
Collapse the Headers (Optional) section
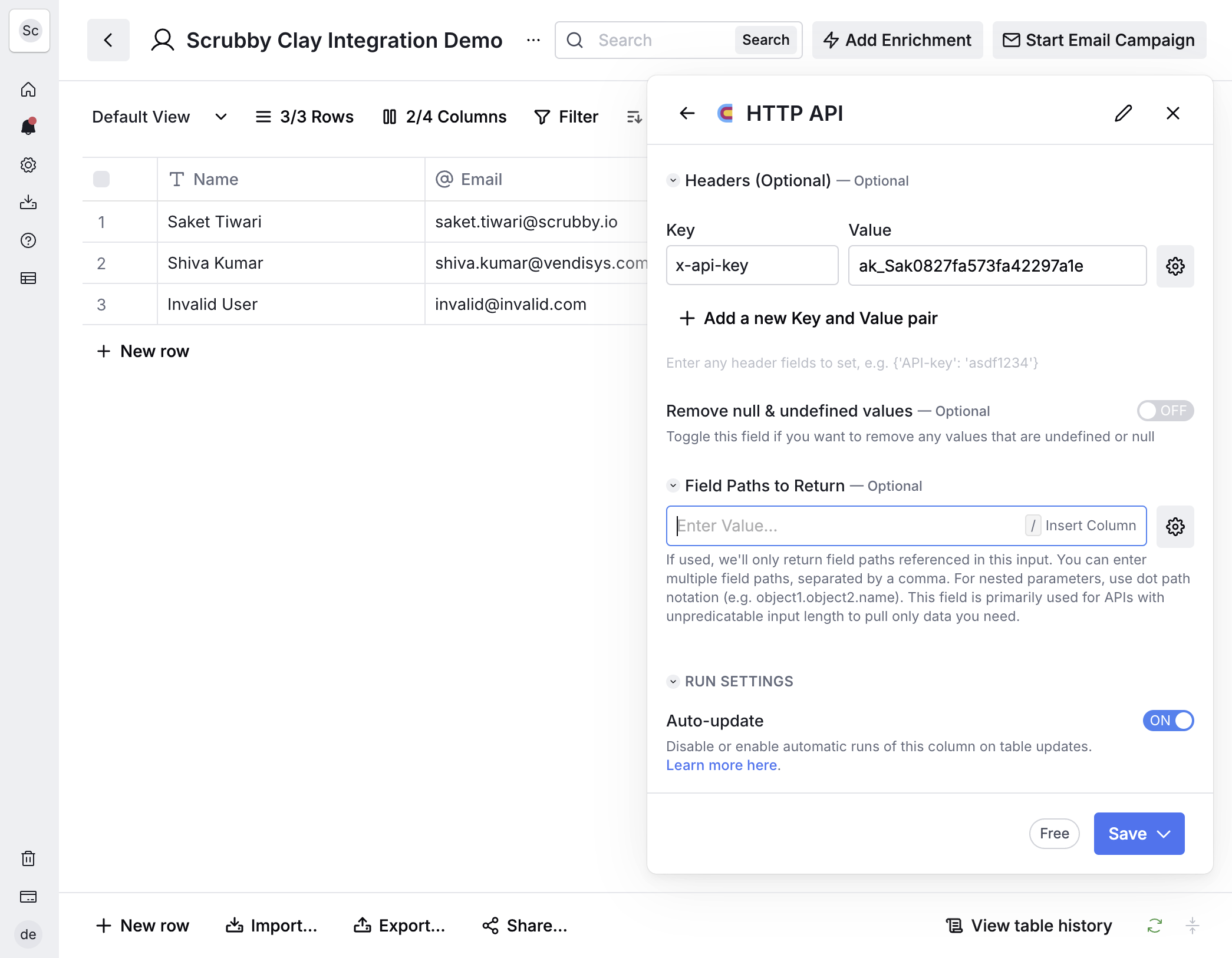pos(673,180)
